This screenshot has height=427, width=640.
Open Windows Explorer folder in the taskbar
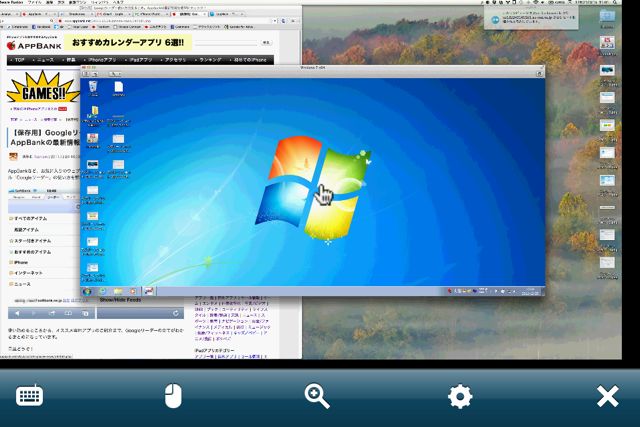[118, 291]
